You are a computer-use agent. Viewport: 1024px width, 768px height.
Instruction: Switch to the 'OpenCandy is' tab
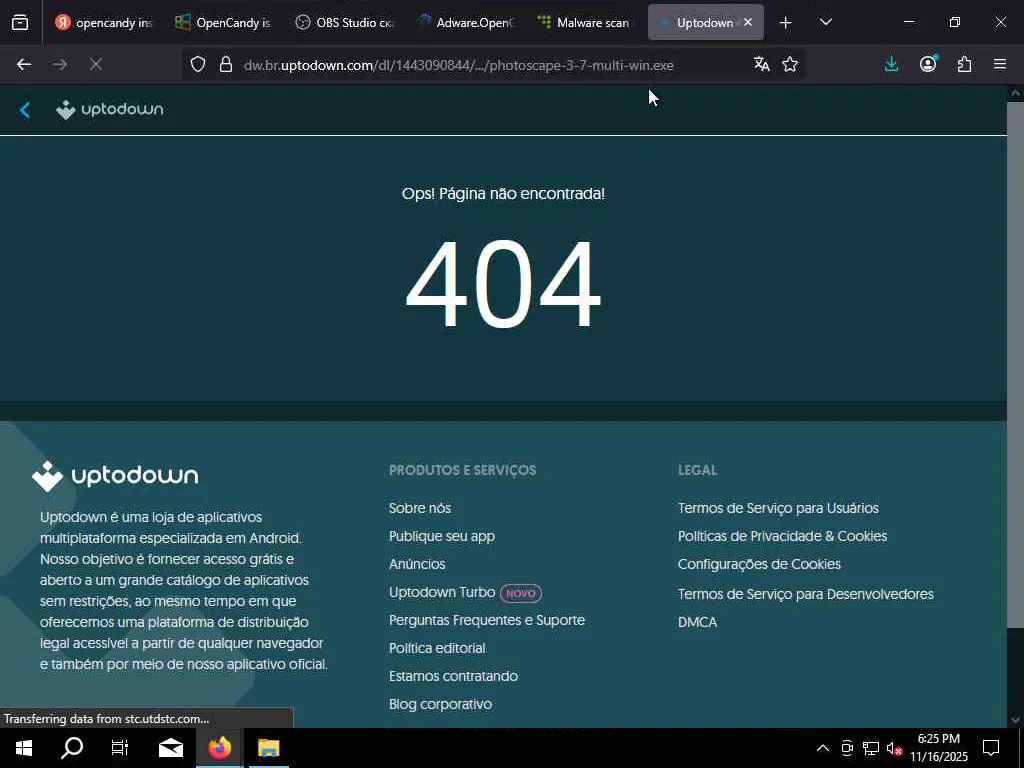223,23
